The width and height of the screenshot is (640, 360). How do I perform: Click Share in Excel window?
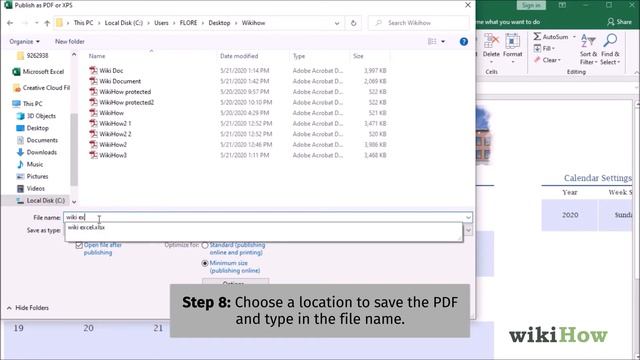[x=619, y=22]
